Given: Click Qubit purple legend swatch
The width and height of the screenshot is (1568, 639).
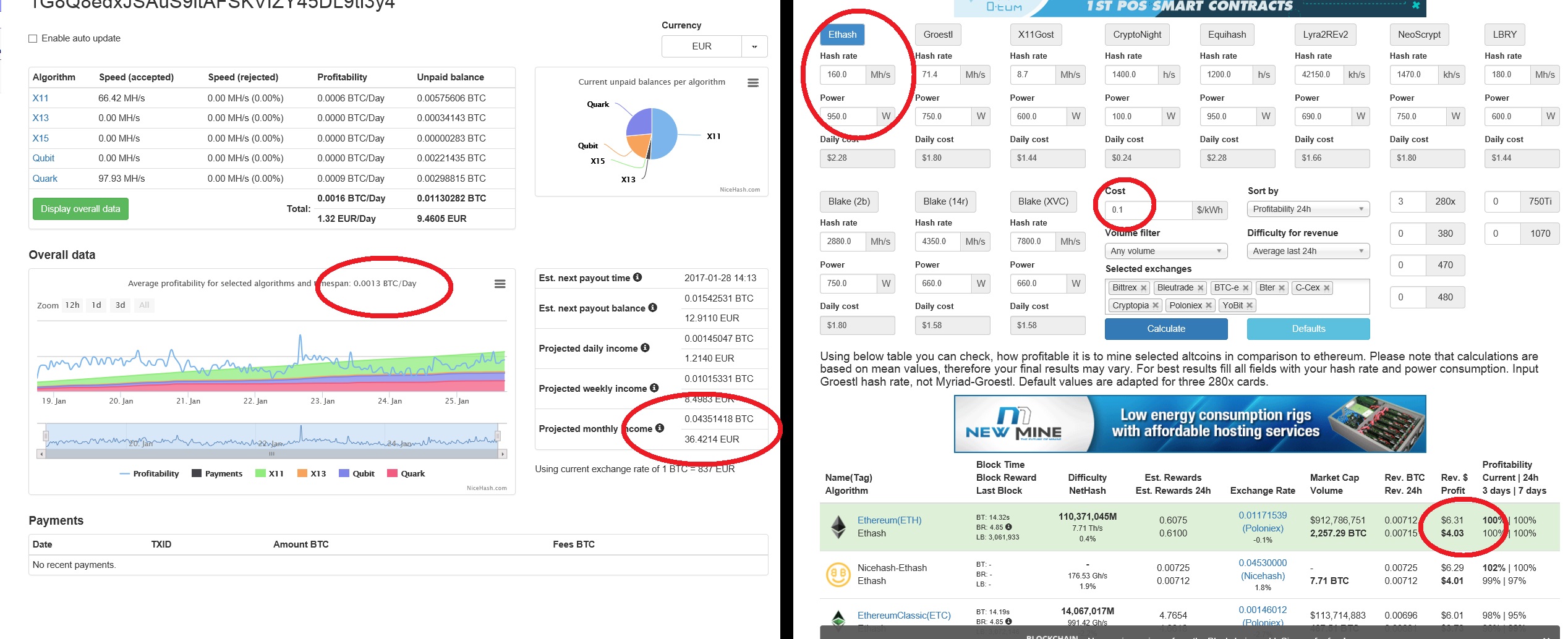Looking at the screenshot, I should click(x=344, y=474).
